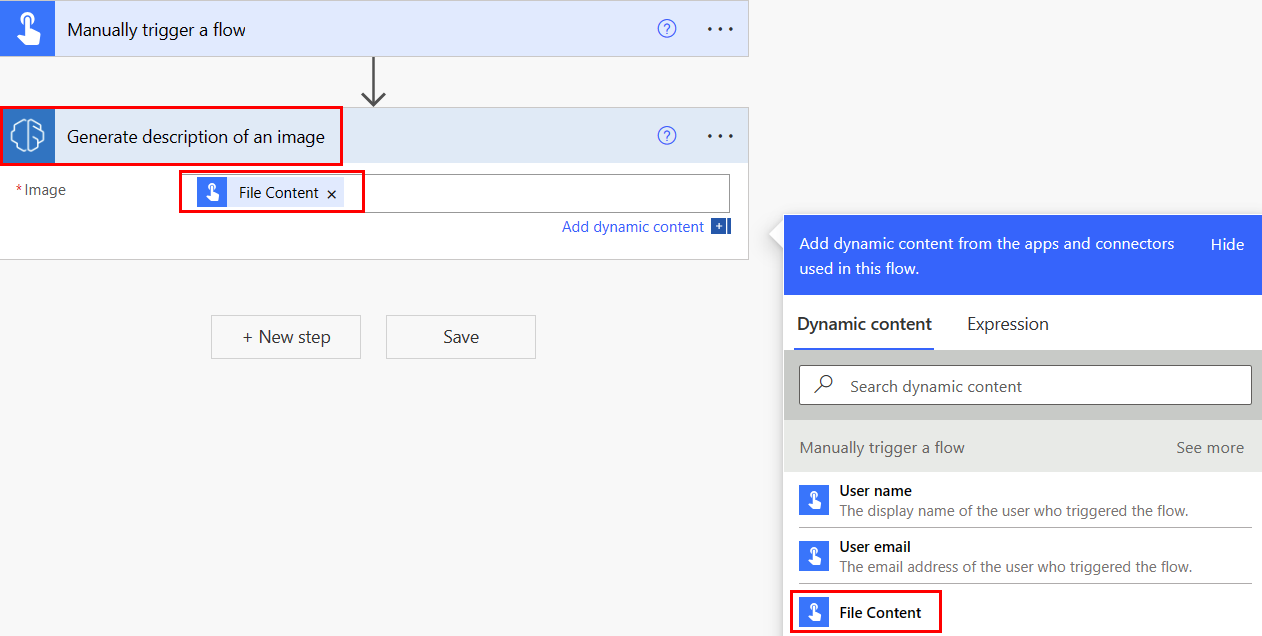The height and width of the screenshot is (636, 1262).
Task: Switch to the Dynamic content tab
Action: click(864, 324)
